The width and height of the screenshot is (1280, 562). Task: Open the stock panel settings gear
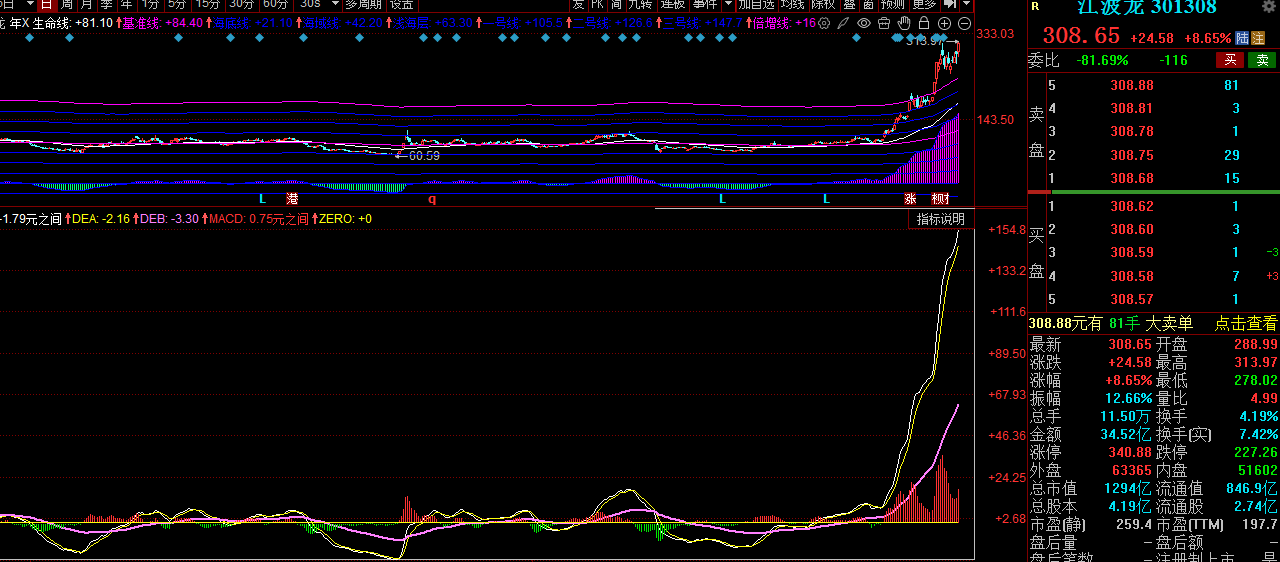point(1270,7)
